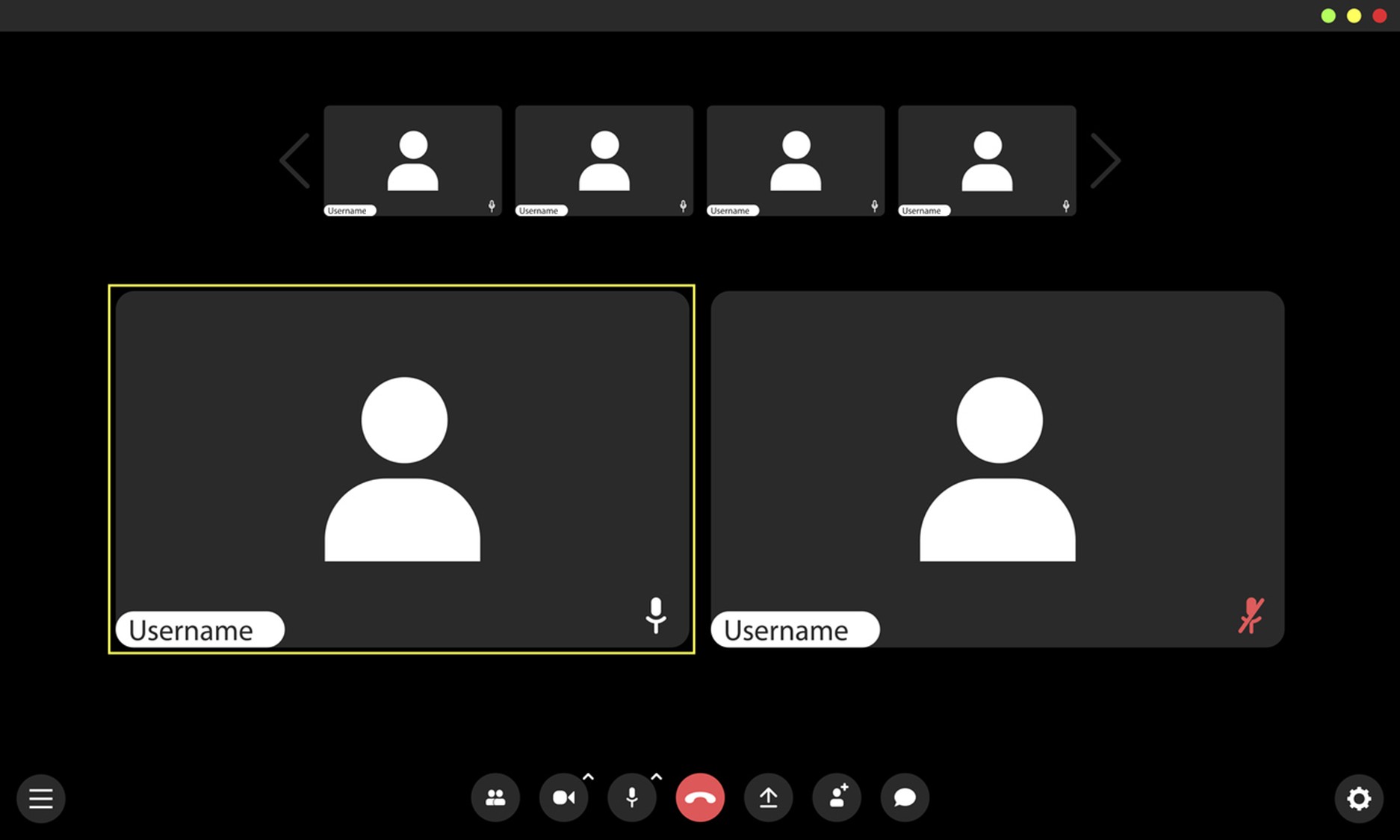1400x840 pixels.
Task: Click the green window control dot
Action: point(1328,16)
